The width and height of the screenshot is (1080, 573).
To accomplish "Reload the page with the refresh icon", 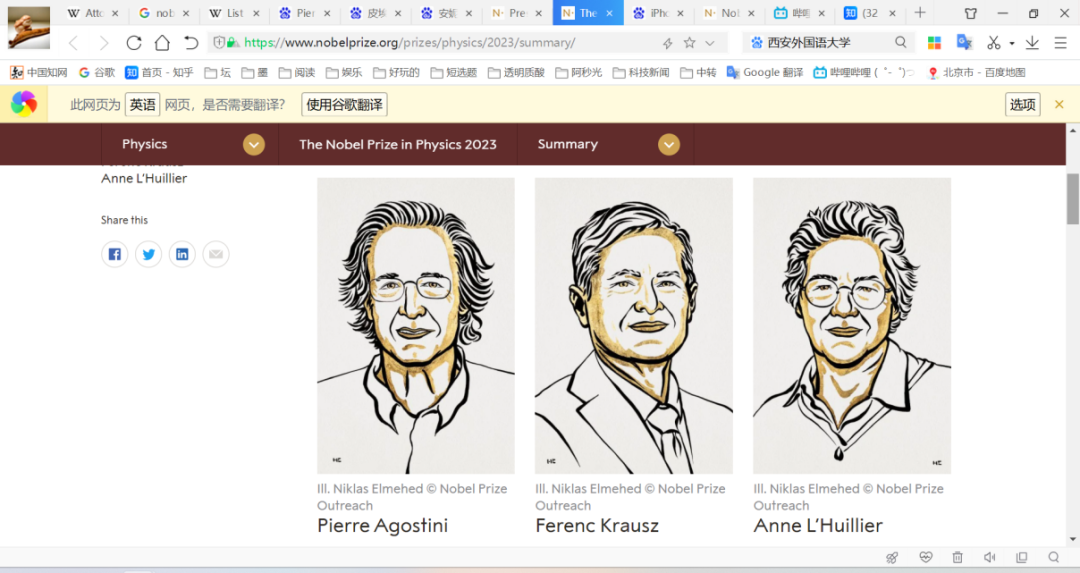I will pos(133,43).
